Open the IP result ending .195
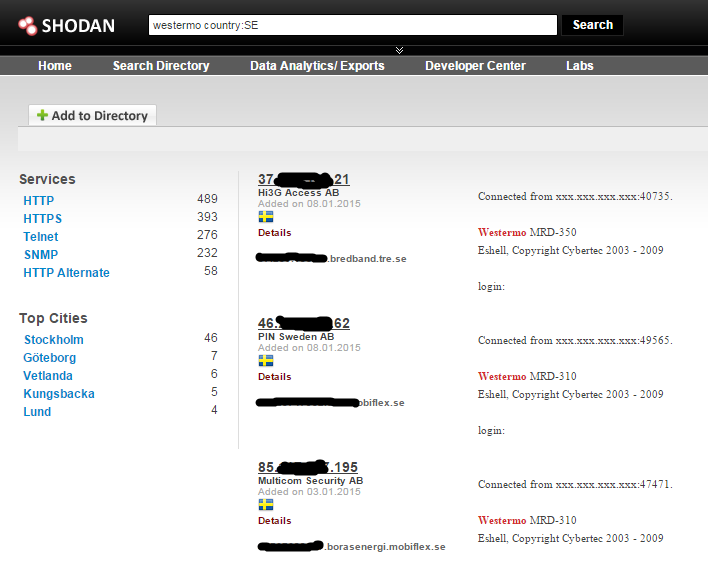The width and height of the screenshot is (708, 561). pos(308,467)
